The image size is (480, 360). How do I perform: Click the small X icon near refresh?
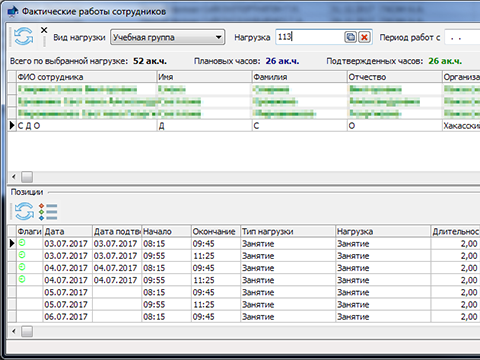44,30
